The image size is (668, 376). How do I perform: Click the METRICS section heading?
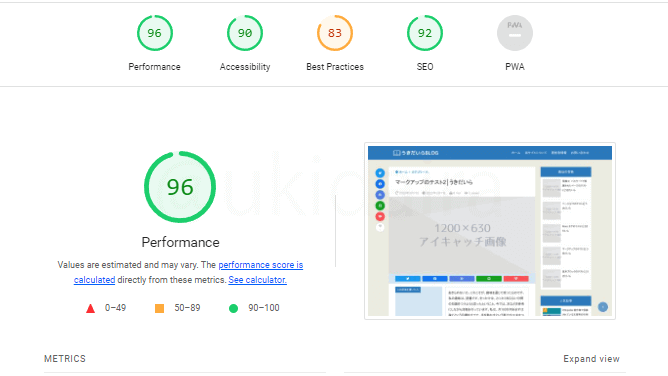[x=65, y=359]
